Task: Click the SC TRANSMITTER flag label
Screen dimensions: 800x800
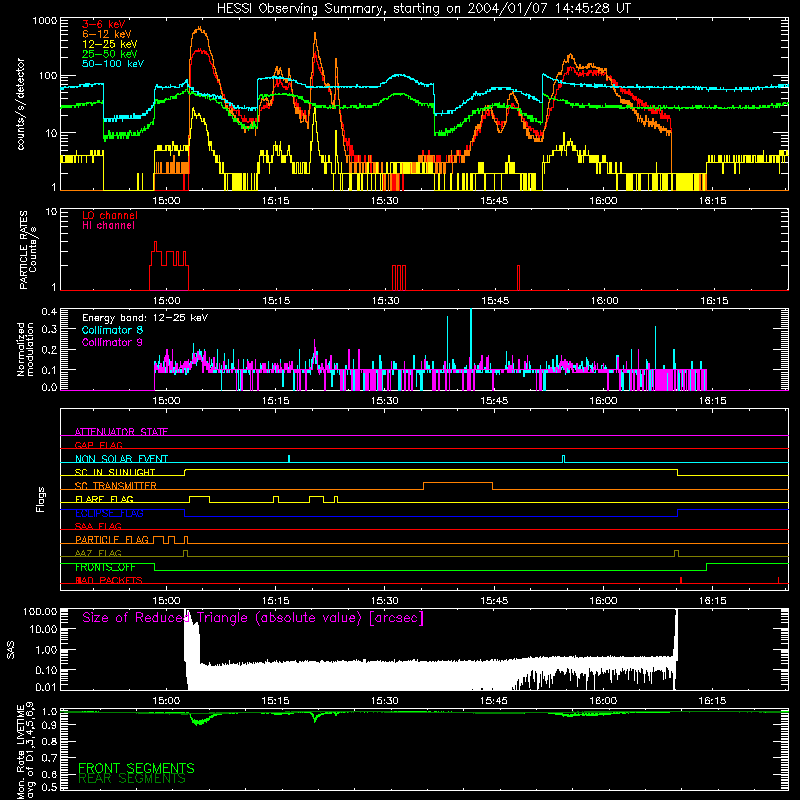Action: [x=115, y=485]
